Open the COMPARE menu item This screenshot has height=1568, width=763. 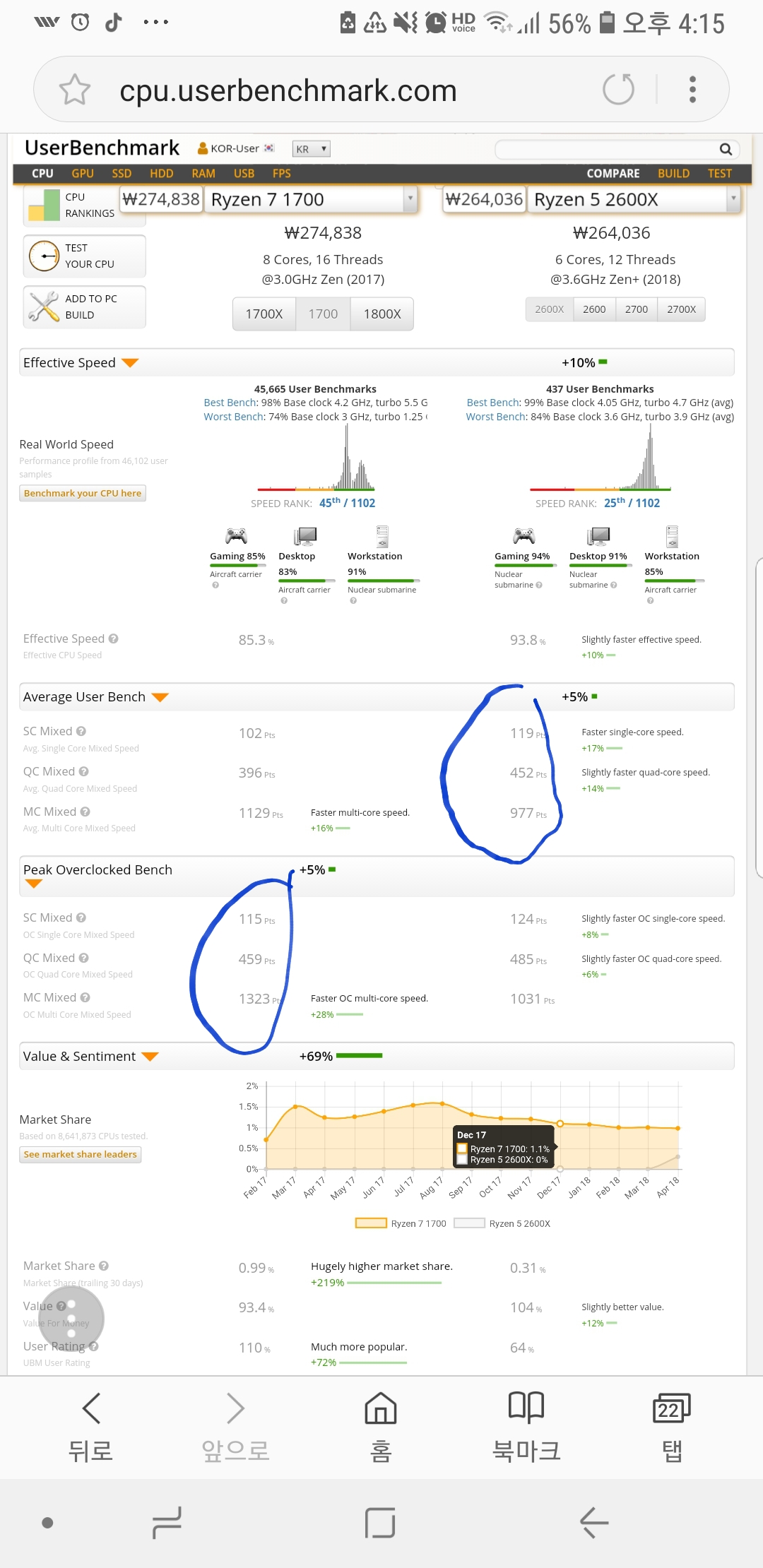coord(613,174)
